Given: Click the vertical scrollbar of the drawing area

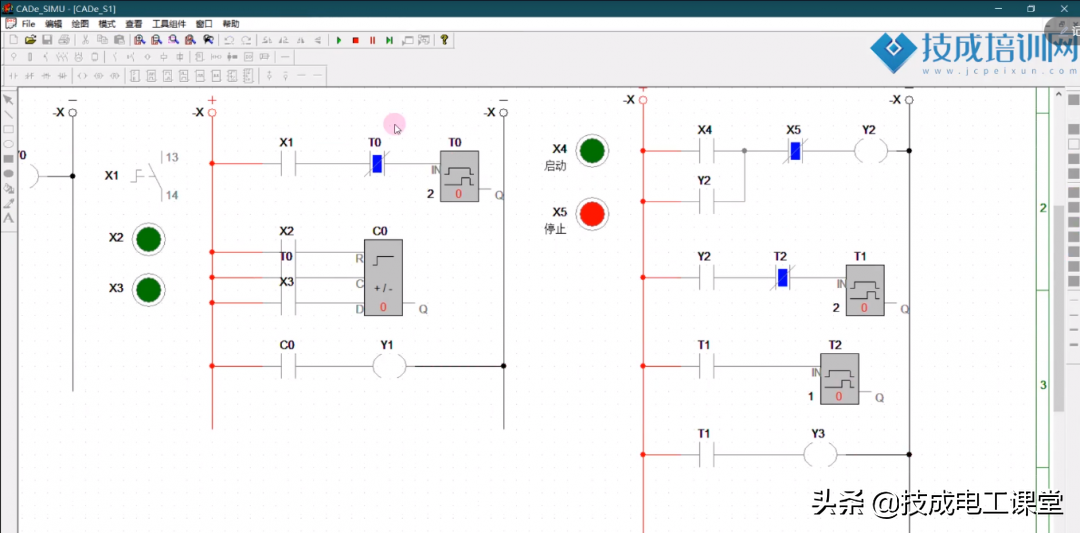Looking at the screenshot, I should (1060, 310).
